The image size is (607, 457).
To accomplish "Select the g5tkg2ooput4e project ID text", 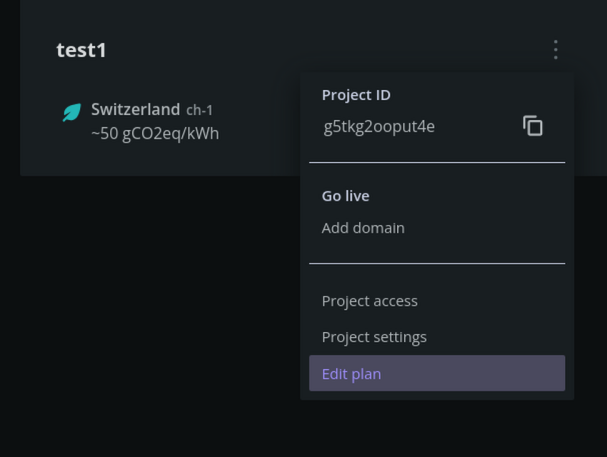I will click(x=379, y=127).
